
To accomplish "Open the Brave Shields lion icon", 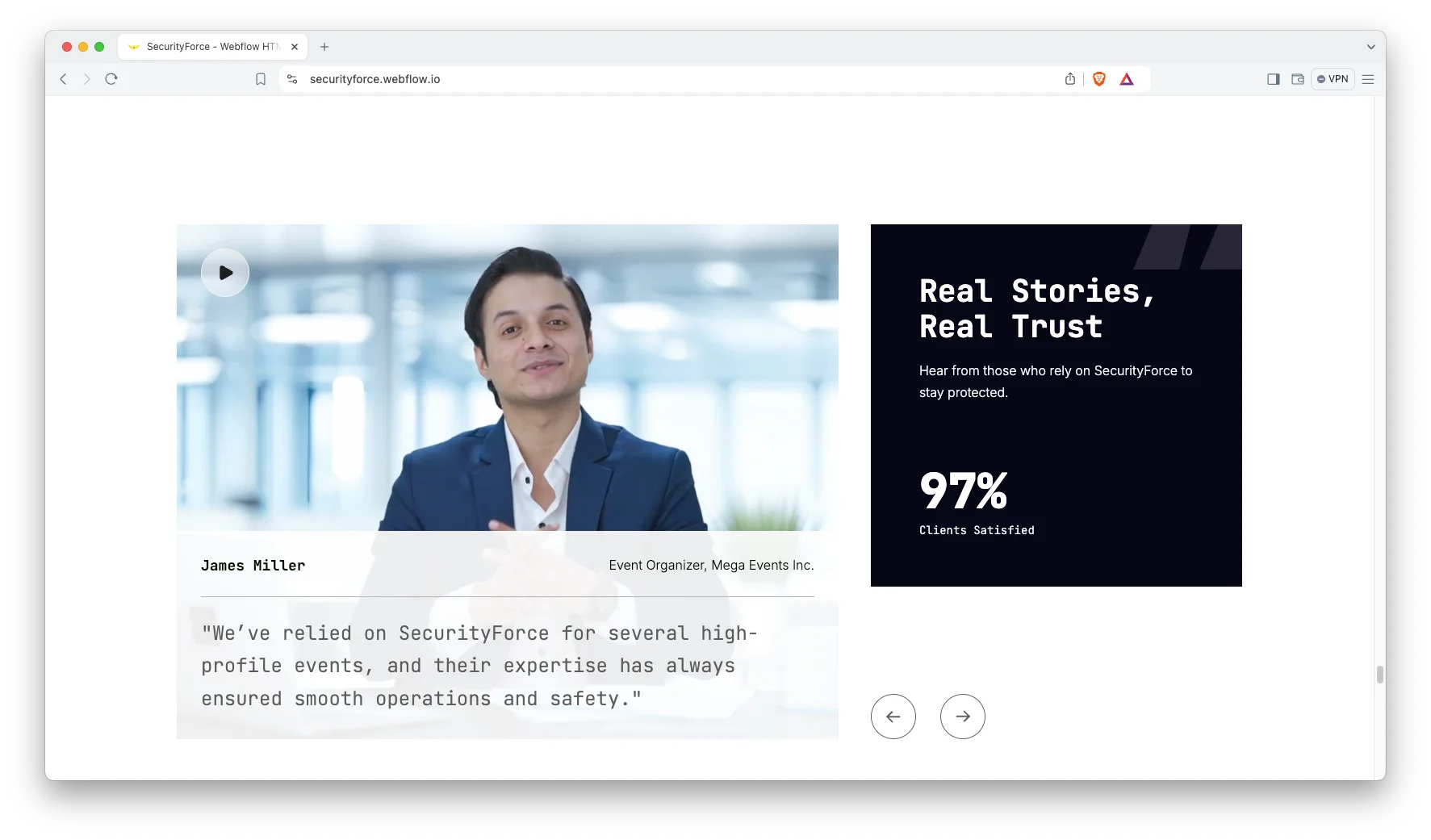I will coord(1098,79).
